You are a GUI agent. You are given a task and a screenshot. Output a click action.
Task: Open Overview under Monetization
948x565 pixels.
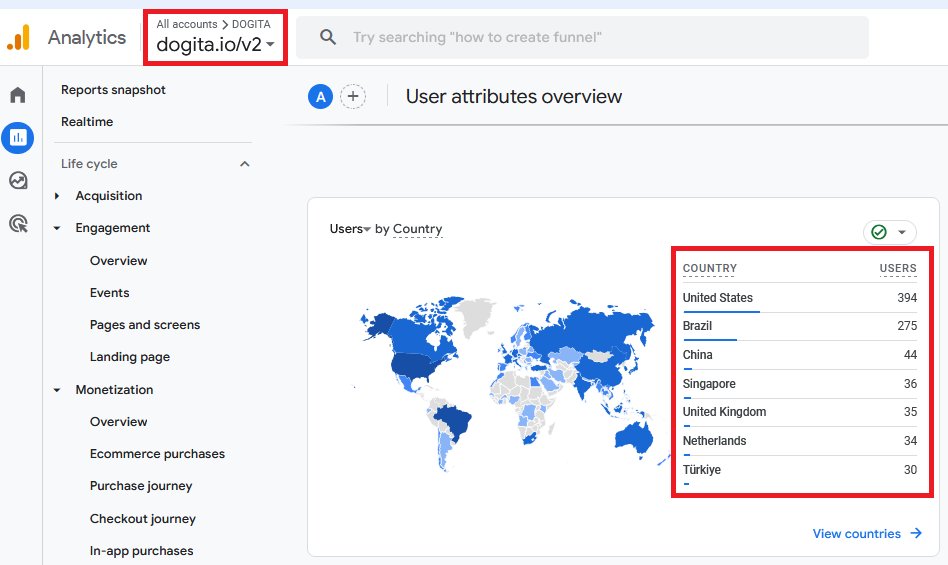click(118, 422)
